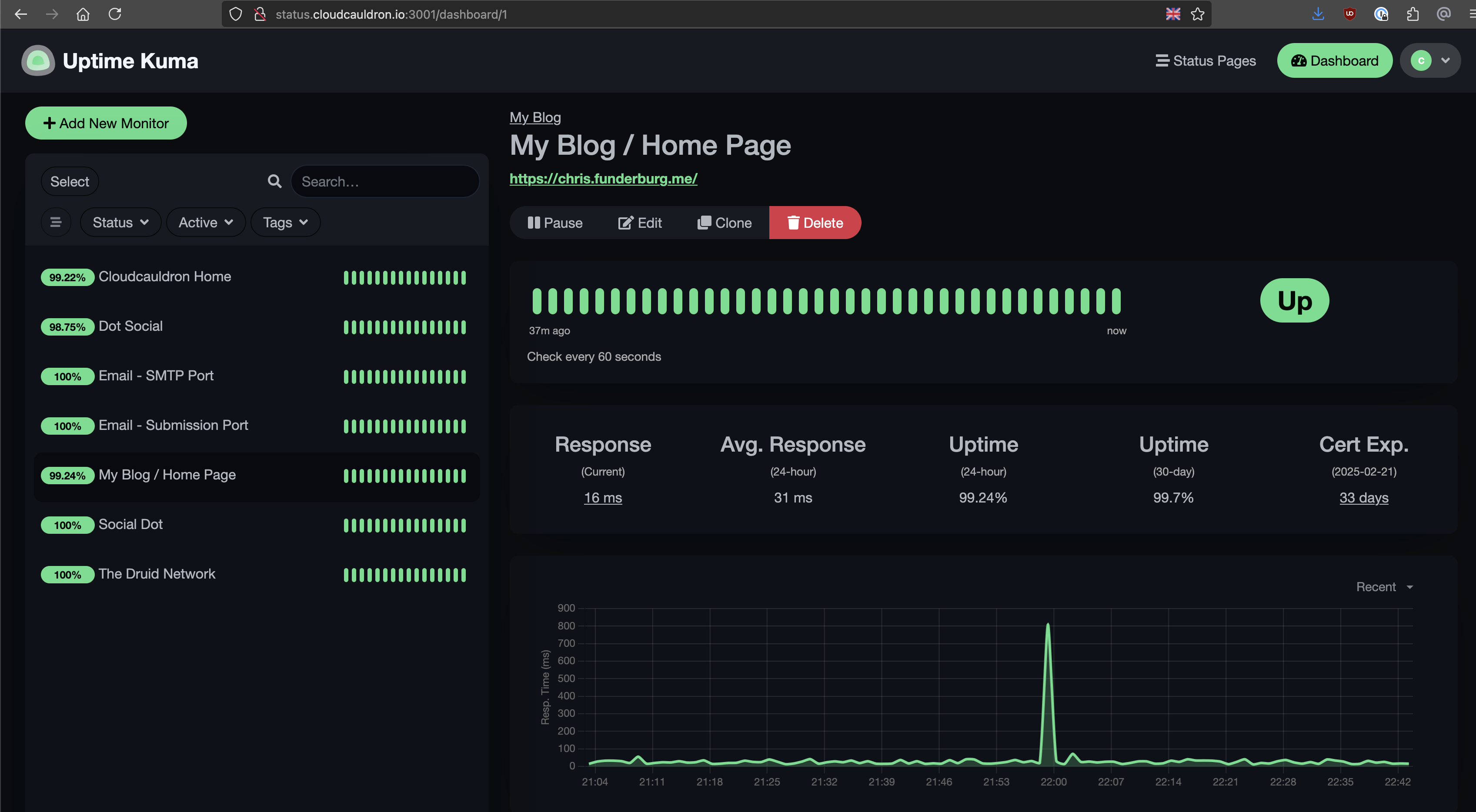
Task: Click the 99.22% badge for Cloudcauldron Home
Action: coord(67,277)
